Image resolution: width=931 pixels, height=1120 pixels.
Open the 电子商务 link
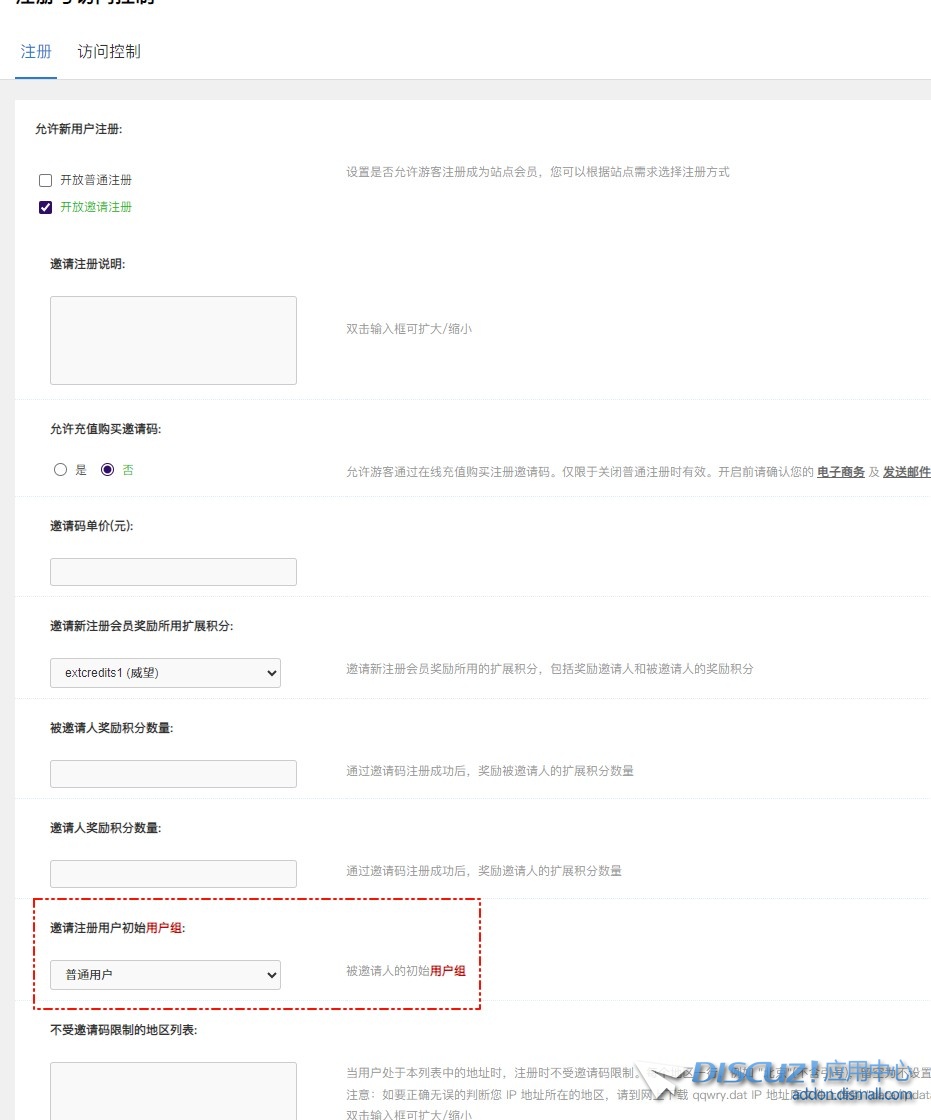point(840,471)
